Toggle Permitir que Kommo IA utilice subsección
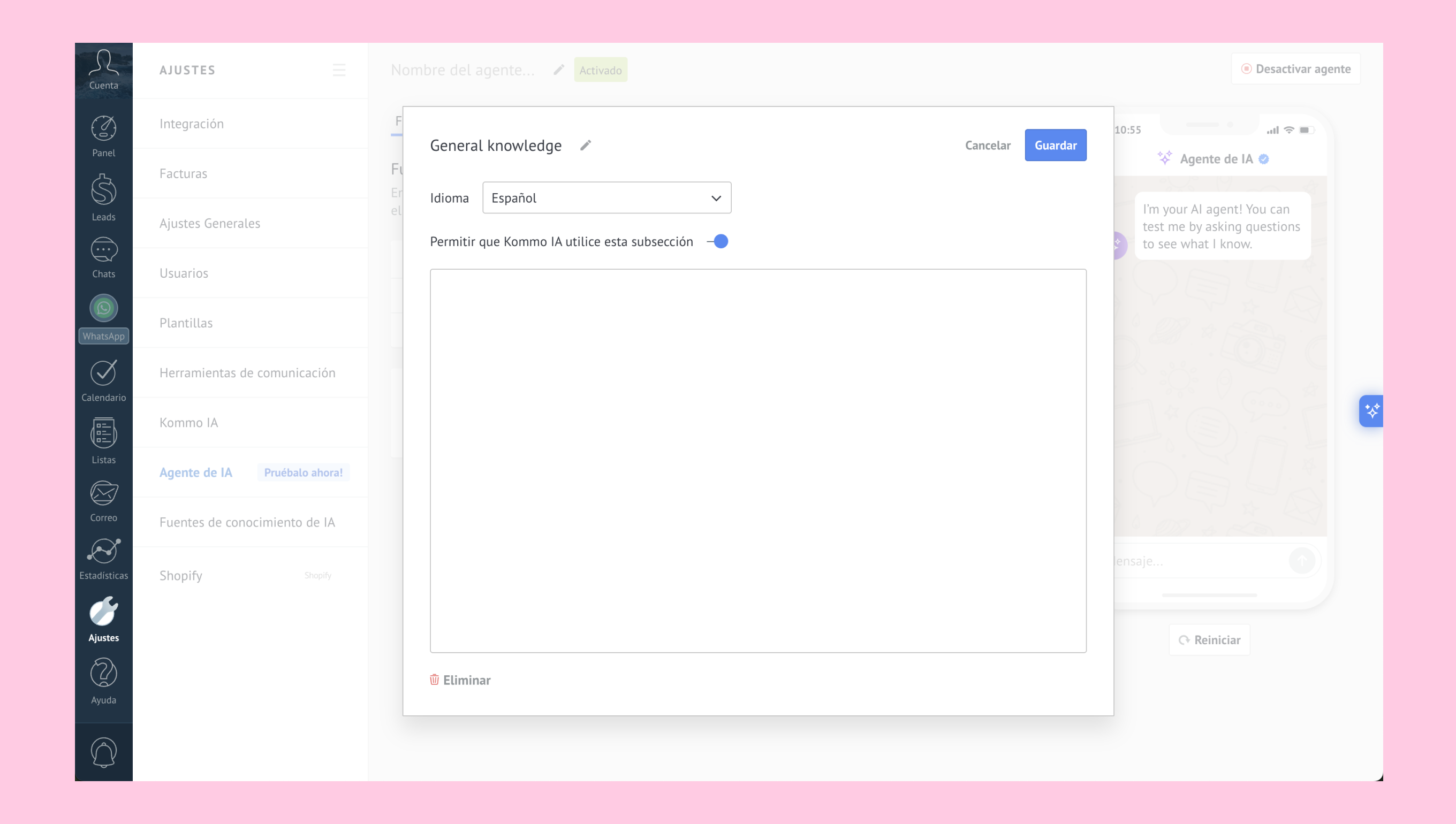Image resolution: width=1456 pixels, height=824 pixels. tap(718, 242)
